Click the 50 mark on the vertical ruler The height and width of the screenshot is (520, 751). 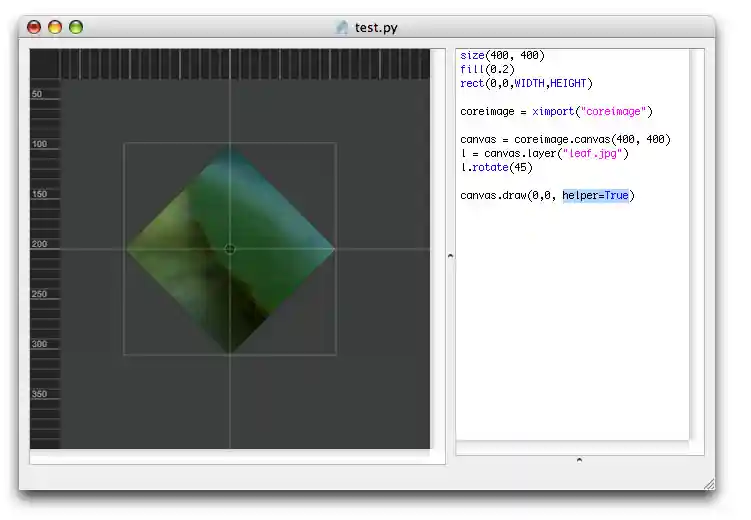39,94
